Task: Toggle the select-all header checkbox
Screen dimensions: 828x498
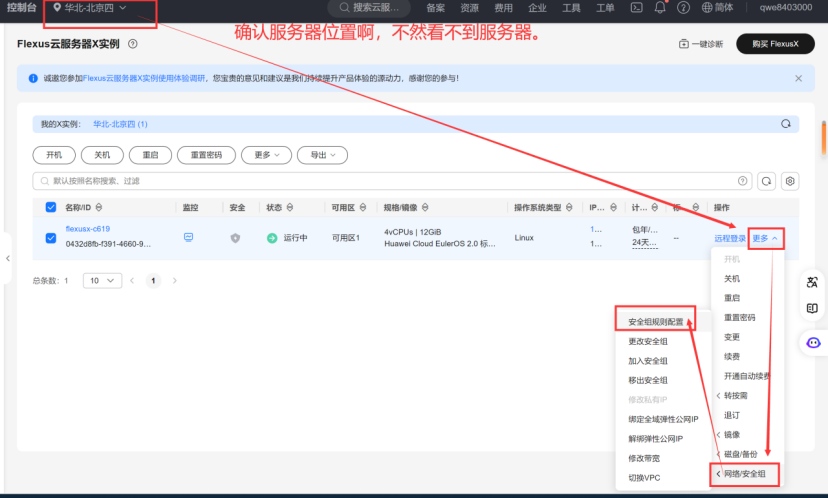Action: [x=51, y=207]
